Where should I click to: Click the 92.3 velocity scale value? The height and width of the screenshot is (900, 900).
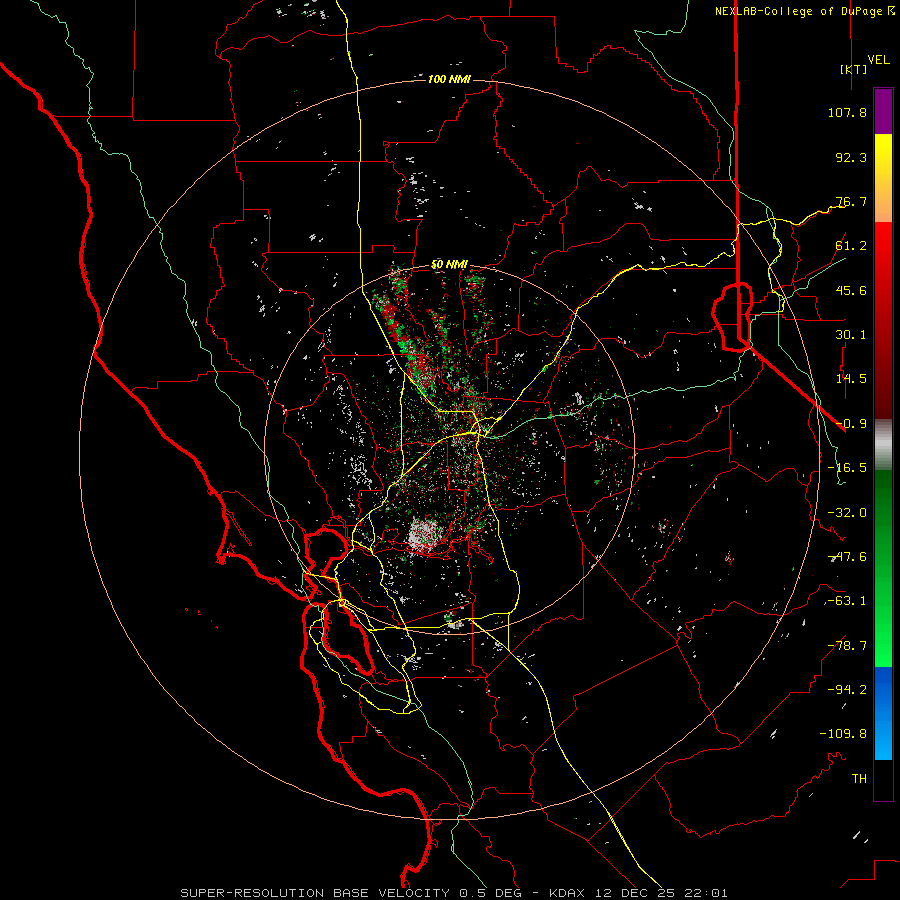(851, 157)
